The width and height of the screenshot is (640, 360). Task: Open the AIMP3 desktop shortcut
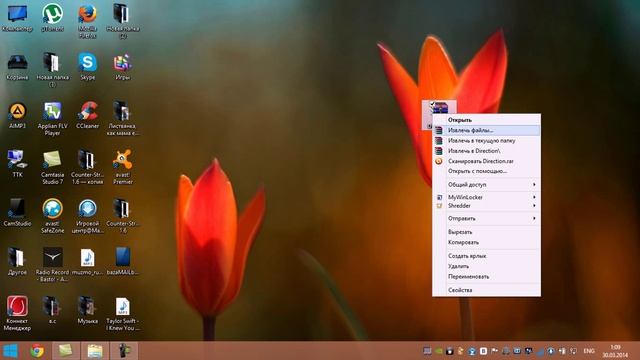(x=17, y=115)
